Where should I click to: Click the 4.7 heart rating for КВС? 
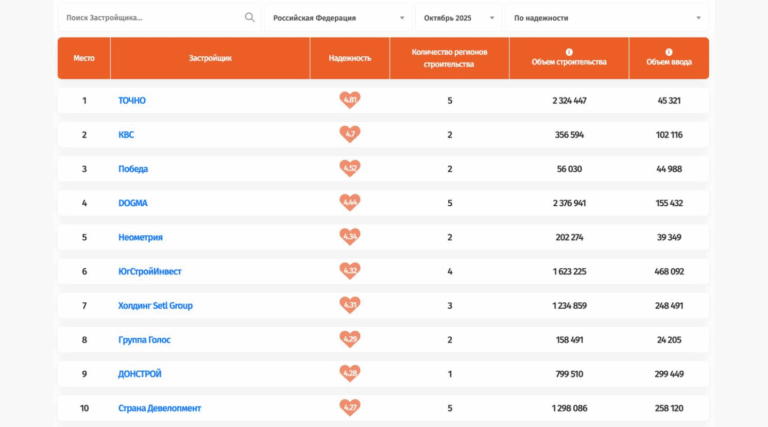pos(349,134)
